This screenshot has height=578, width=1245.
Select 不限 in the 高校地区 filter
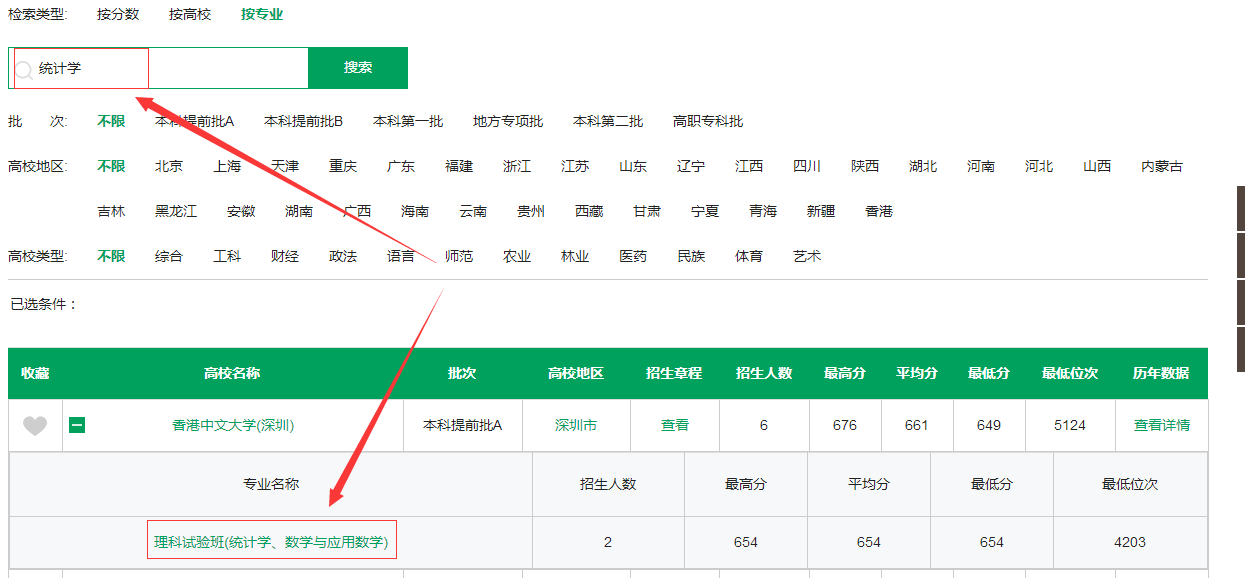tap(111, 166)
